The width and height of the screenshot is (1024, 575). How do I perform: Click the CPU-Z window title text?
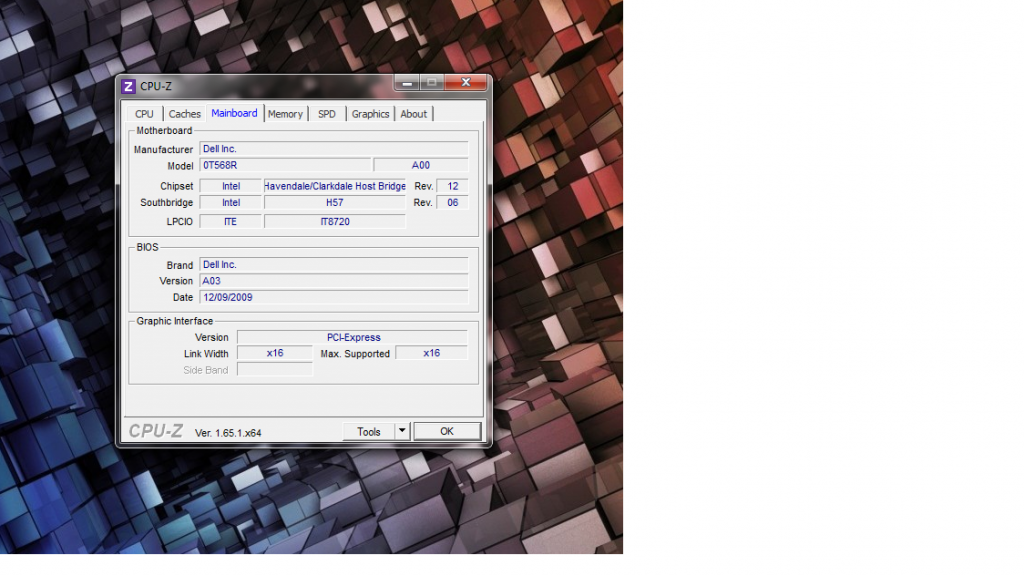pos(156,86)
